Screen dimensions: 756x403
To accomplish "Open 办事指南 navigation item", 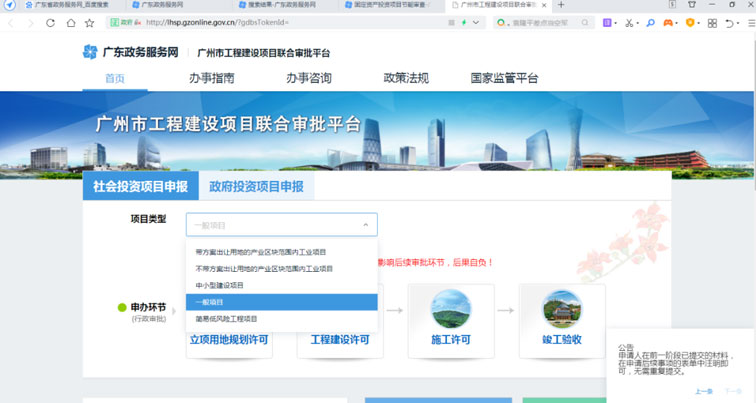I will (212, 78).
